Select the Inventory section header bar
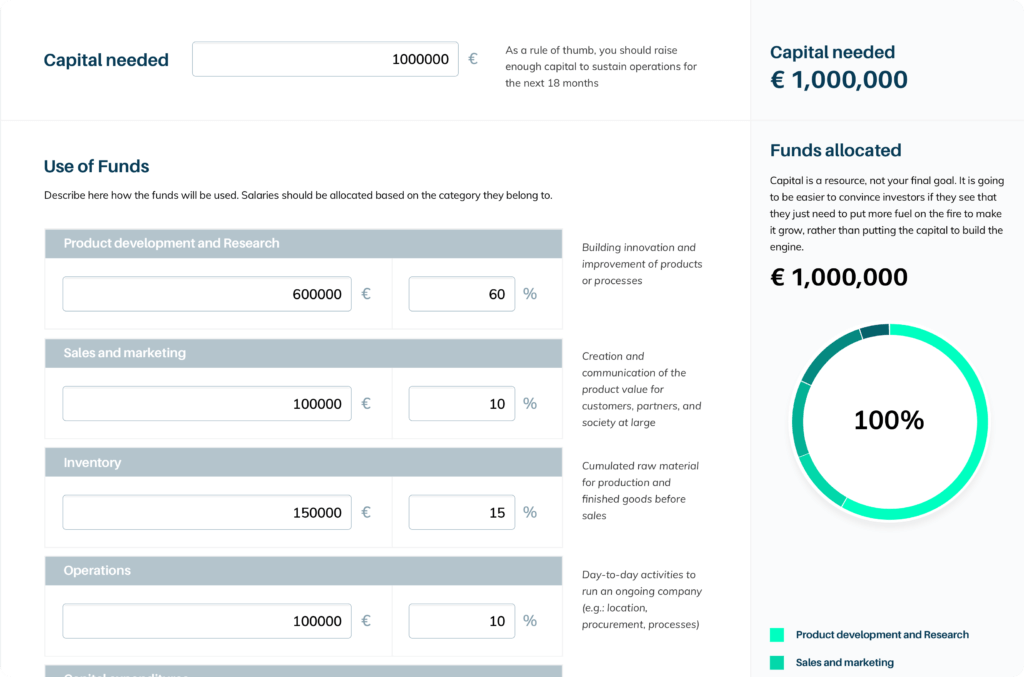Screen dimensions: 1024x677 (303, 462)
